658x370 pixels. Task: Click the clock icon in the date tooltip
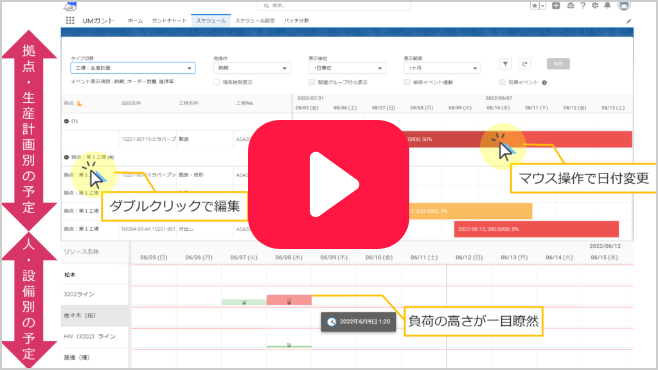[332, 322]
